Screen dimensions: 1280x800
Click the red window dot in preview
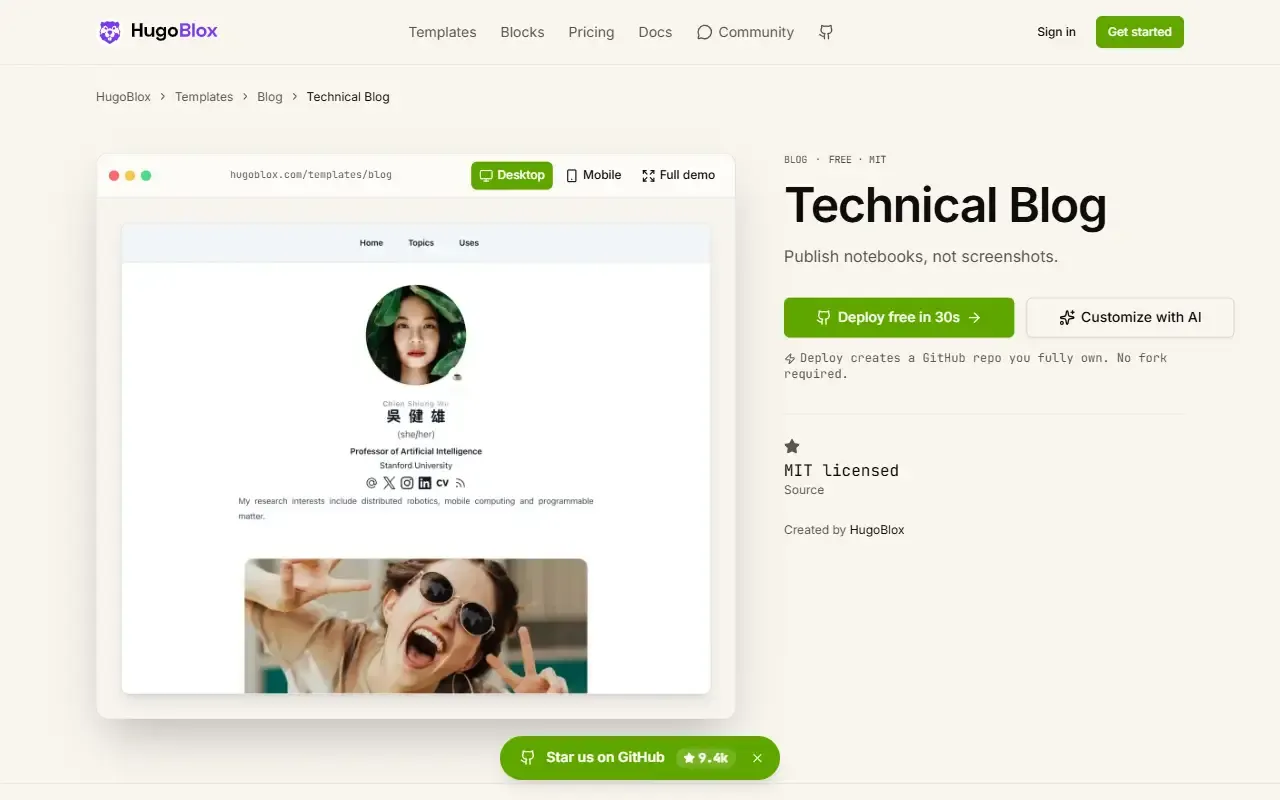(x=114, y=176)
